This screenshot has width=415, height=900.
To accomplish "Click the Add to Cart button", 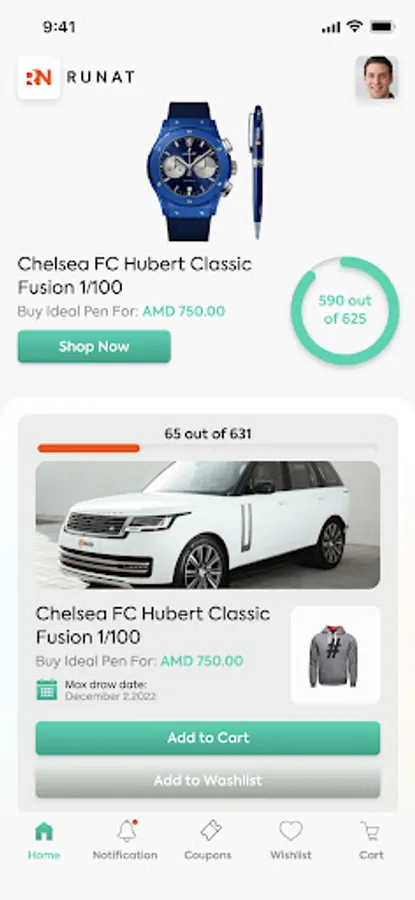I will click(208, 738).
